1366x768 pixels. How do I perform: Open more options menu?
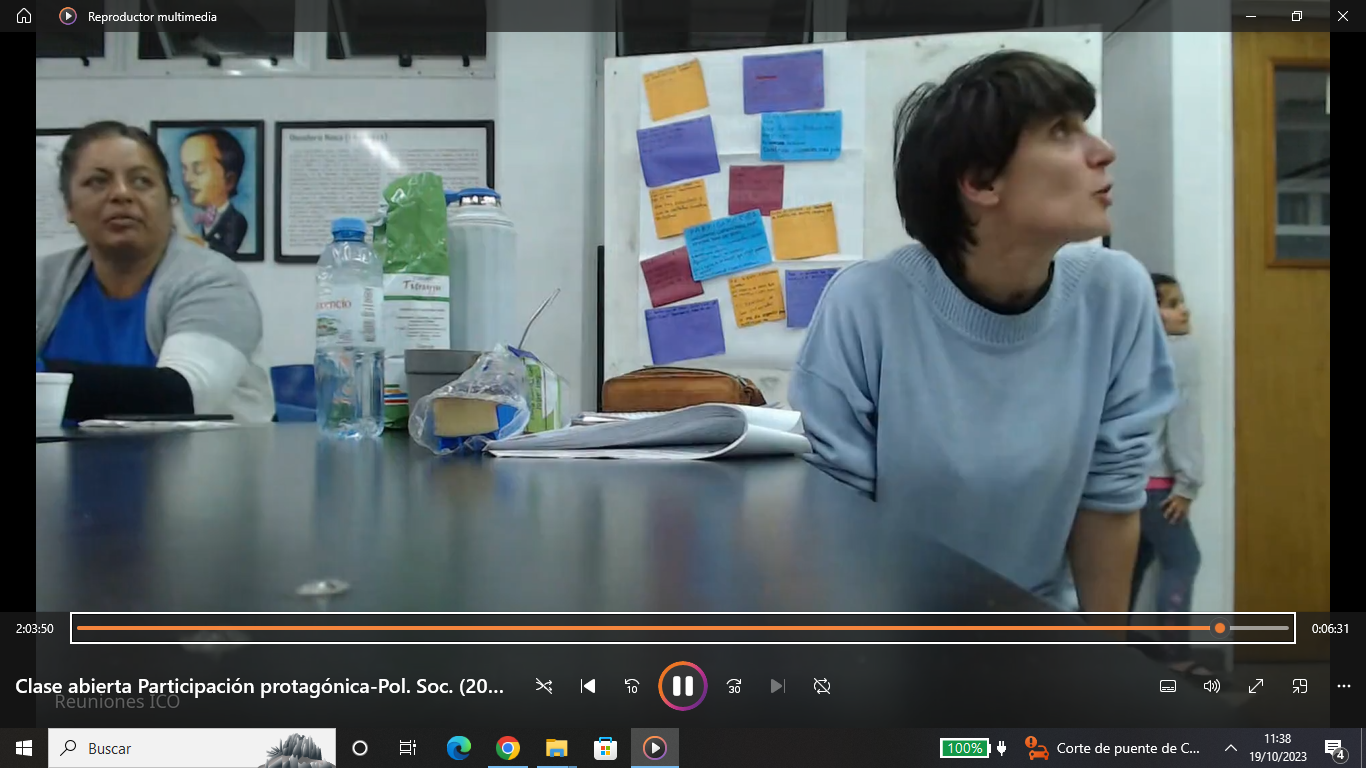point(1344,686)
